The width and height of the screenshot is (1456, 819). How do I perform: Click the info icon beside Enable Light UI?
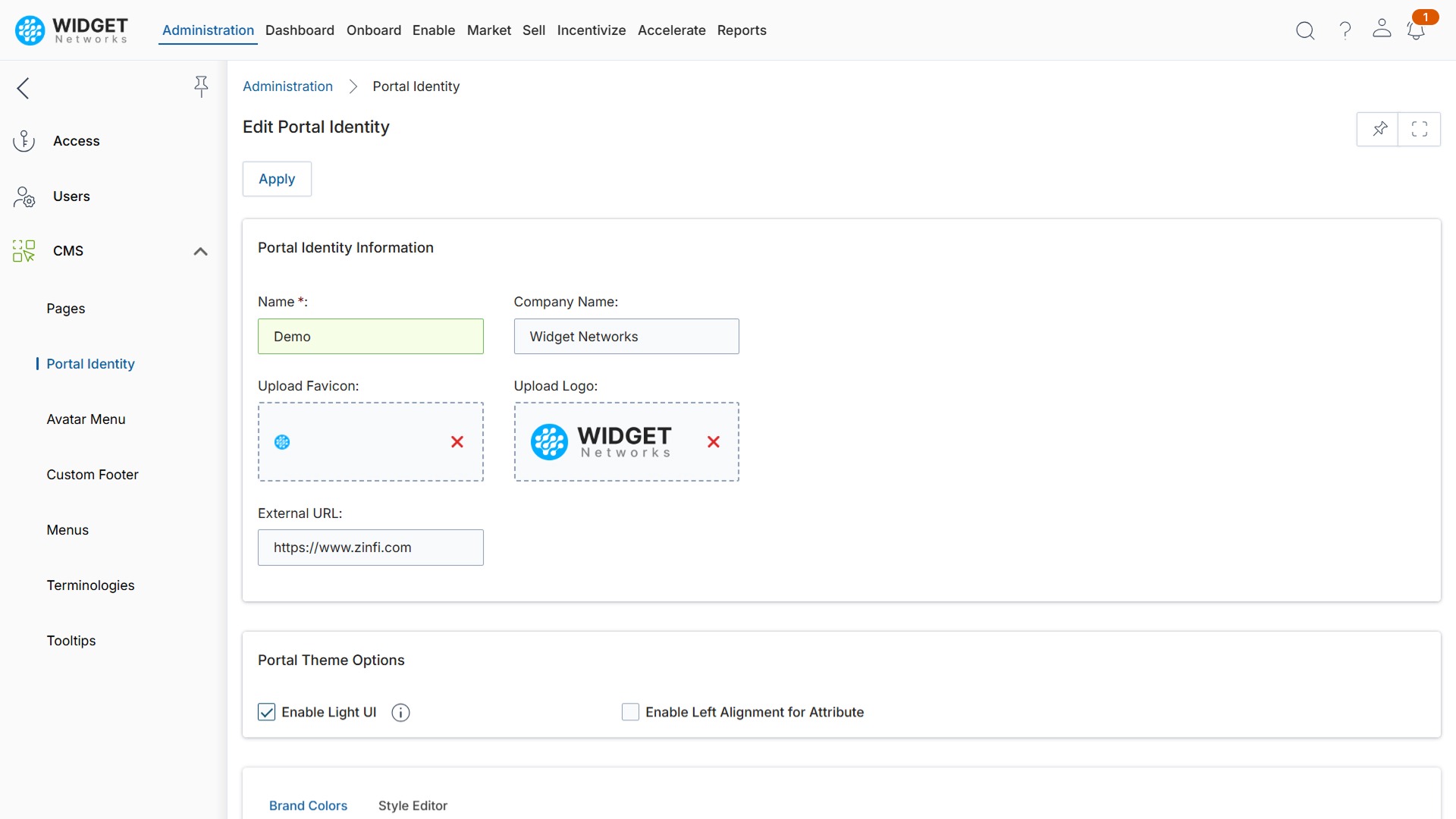[x=400, y=712]
